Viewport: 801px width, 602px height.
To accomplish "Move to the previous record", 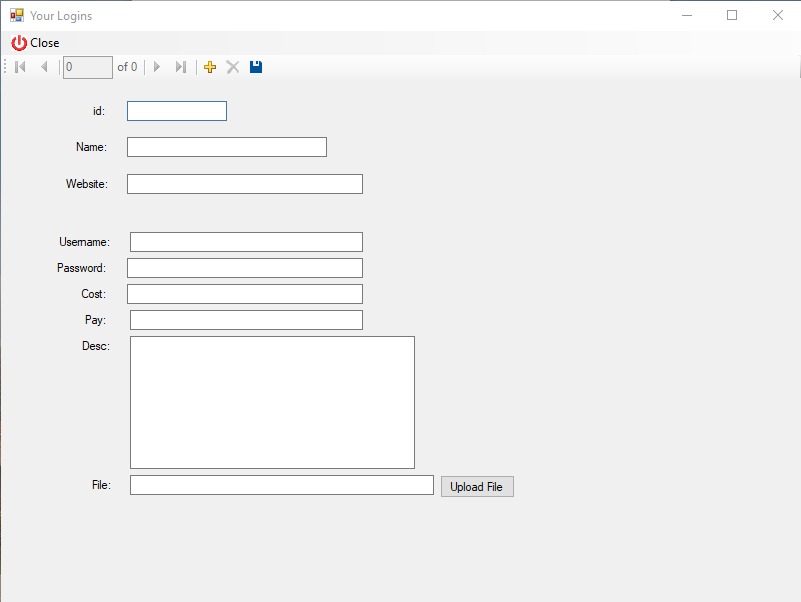I will [43, 67].
